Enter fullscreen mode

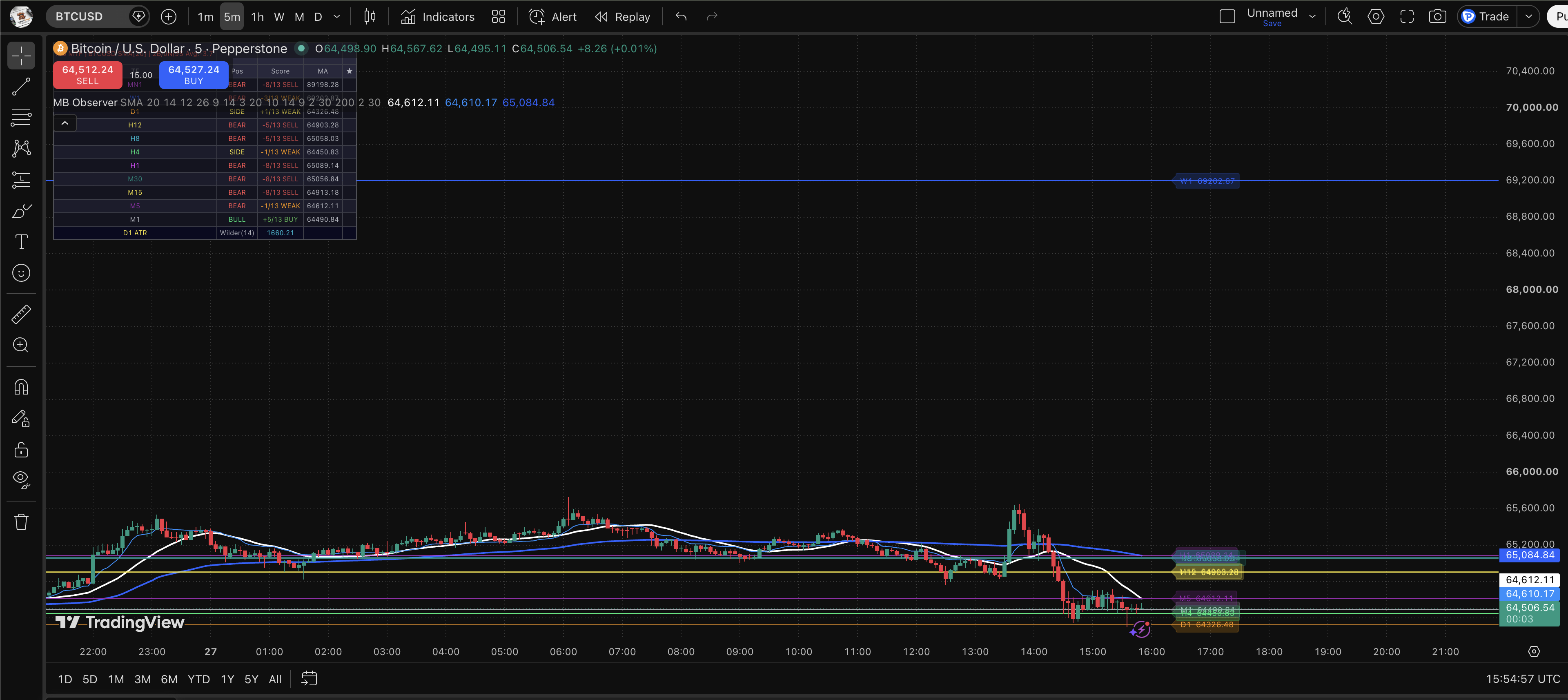pyautogui.click(x=1407, y=16)
